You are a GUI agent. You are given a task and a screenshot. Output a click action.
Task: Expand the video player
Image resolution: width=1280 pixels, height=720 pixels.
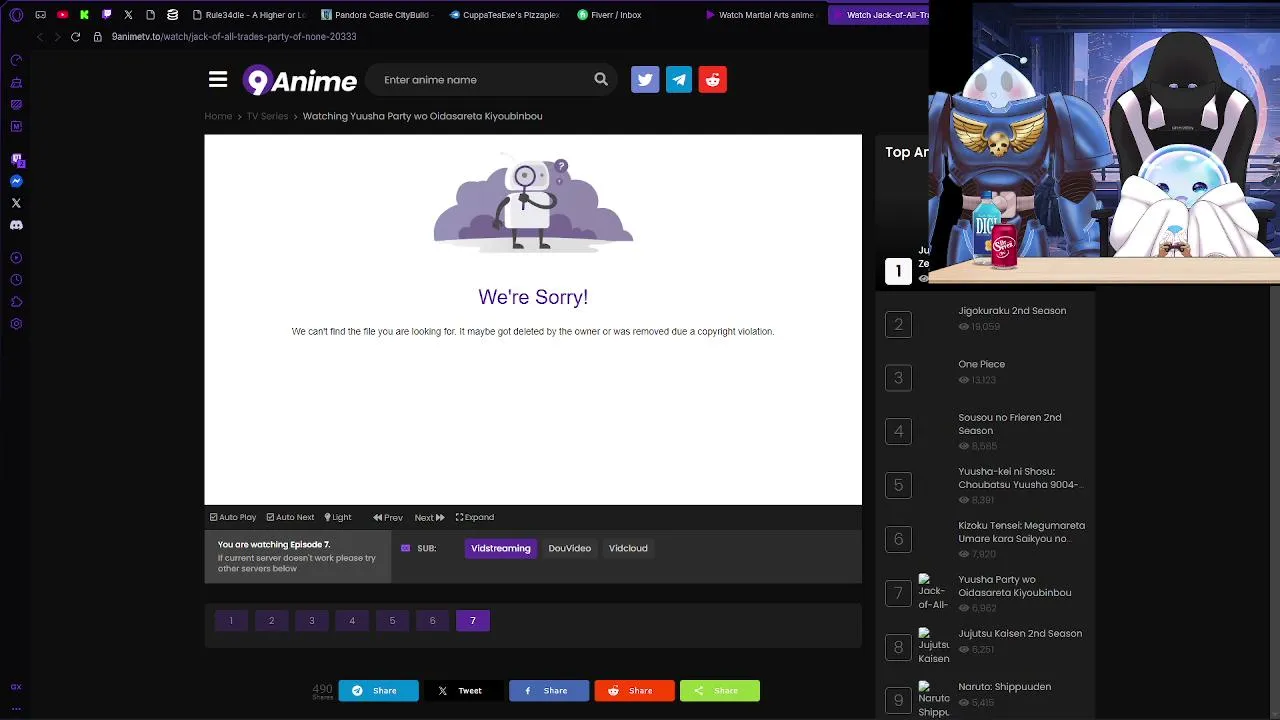point(475,517)
